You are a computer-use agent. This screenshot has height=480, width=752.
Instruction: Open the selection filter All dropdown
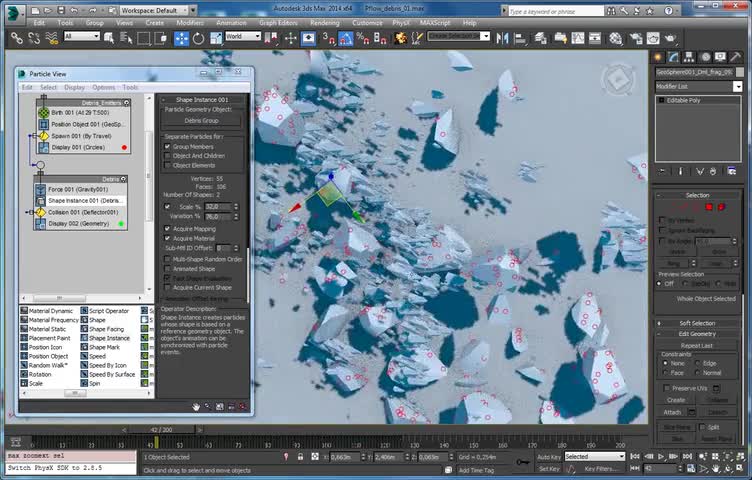pyautogui.click(x=82, y=36)
